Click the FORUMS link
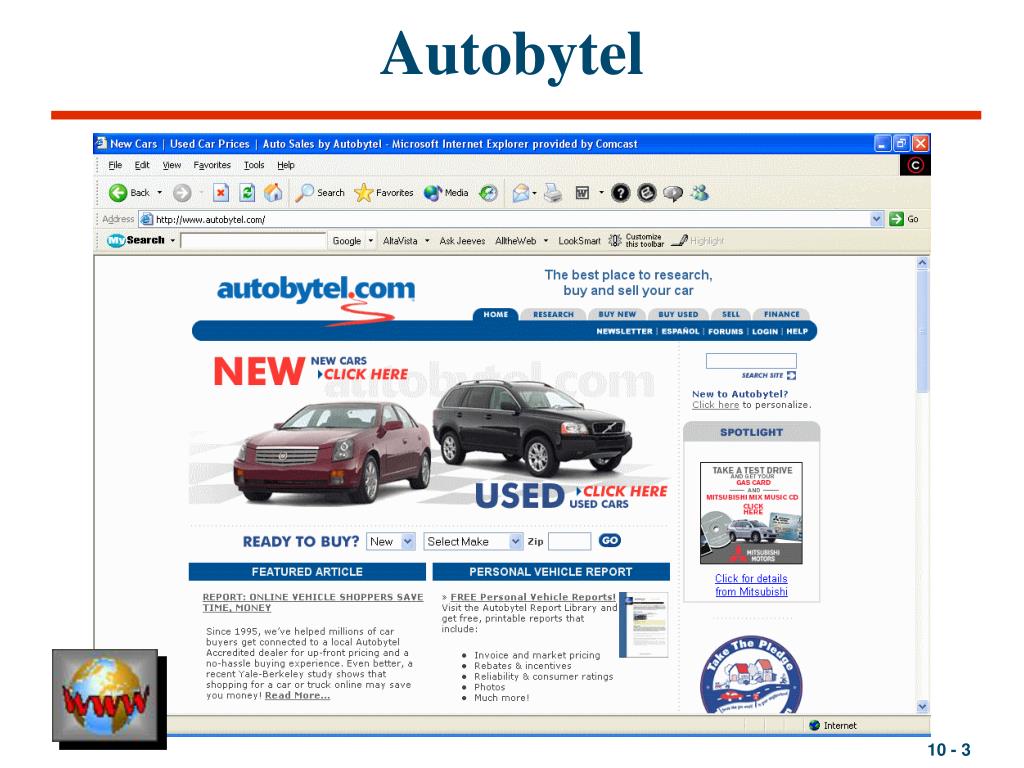 click(x=726, y=332)
